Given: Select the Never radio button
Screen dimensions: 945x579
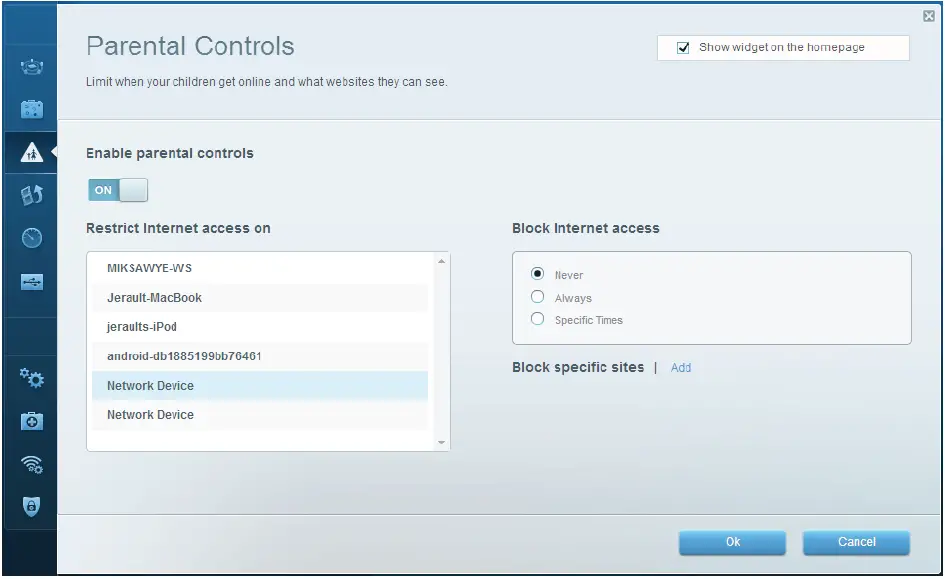Looking at the screenshot, I should pyautogui.click(x=537, y=274).
